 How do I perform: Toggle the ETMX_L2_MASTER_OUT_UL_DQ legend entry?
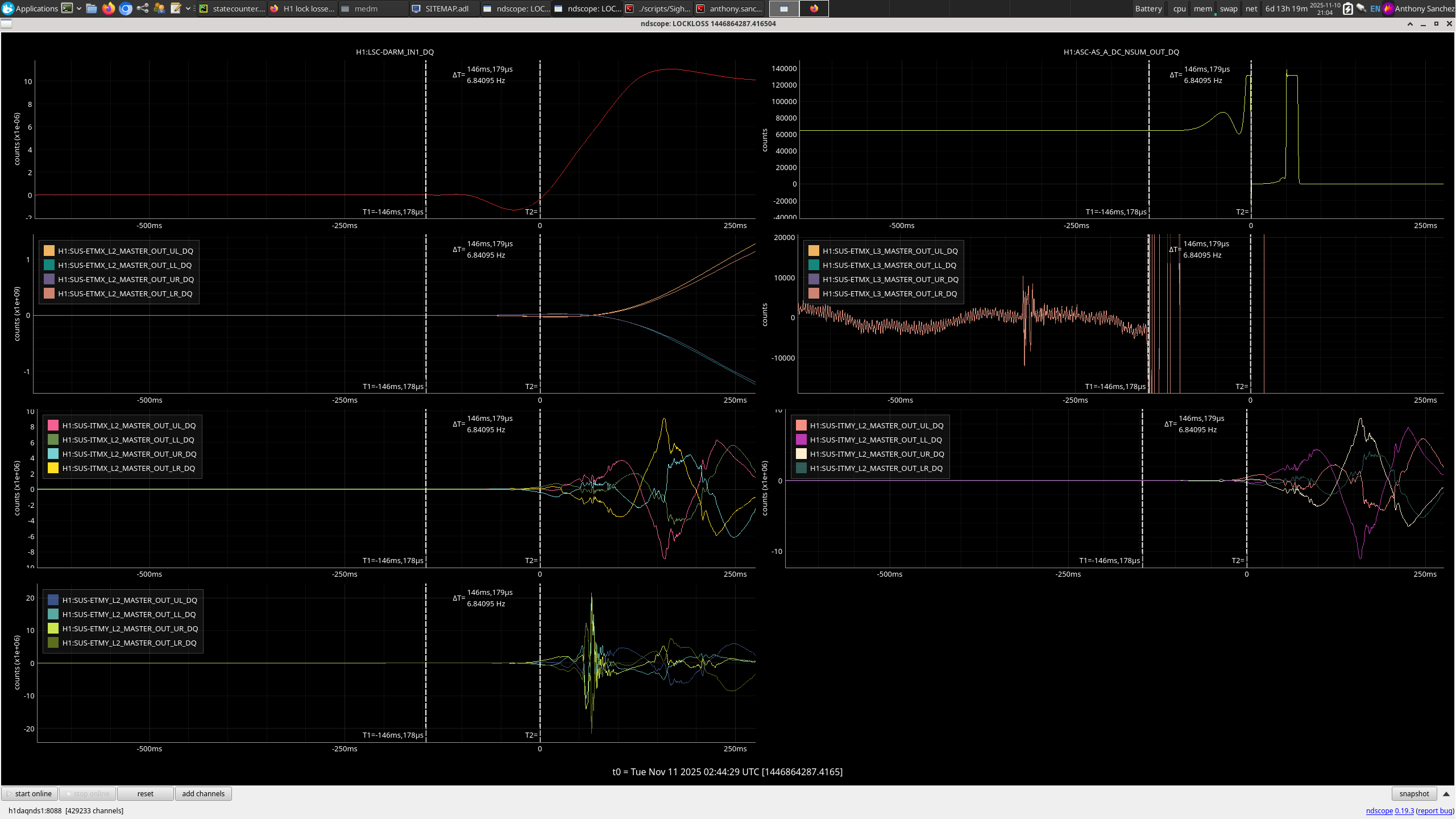125,251
